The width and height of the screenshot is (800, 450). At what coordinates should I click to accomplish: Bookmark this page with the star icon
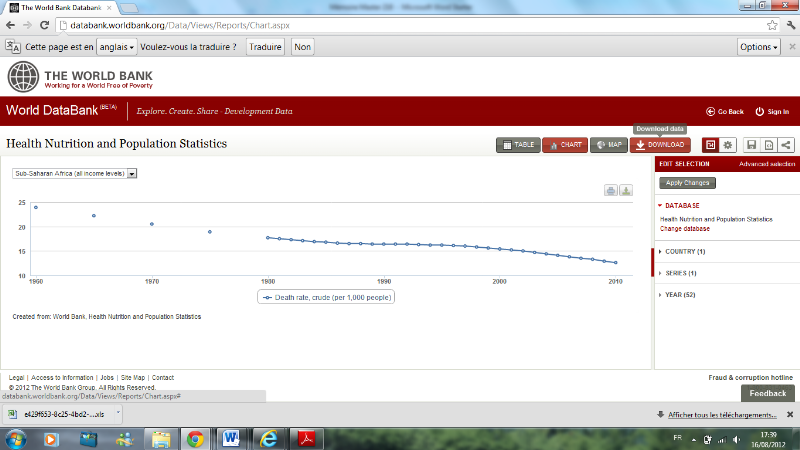click(772, 25)
